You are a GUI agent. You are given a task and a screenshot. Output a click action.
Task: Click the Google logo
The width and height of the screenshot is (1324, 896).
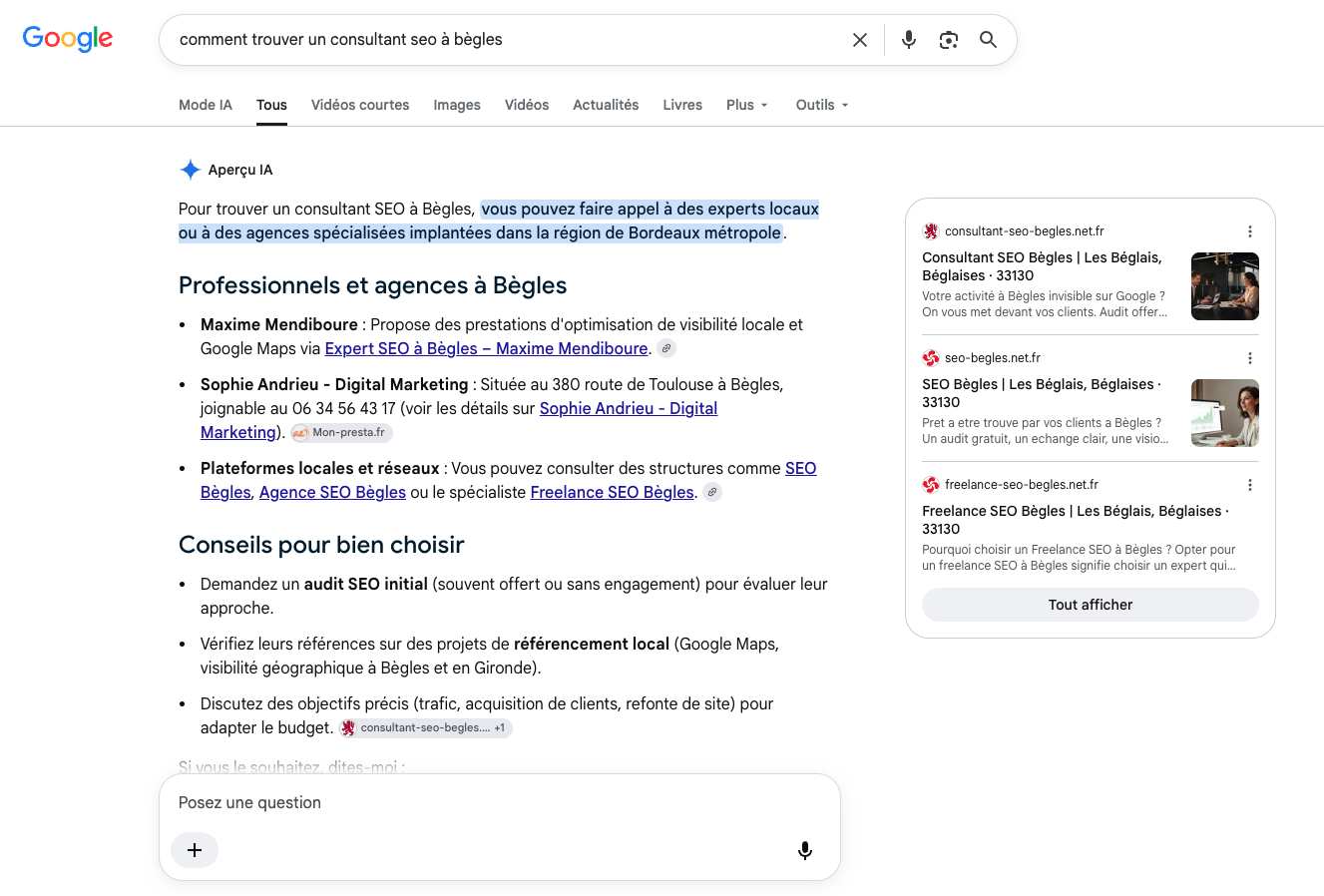tap(68, 39)
